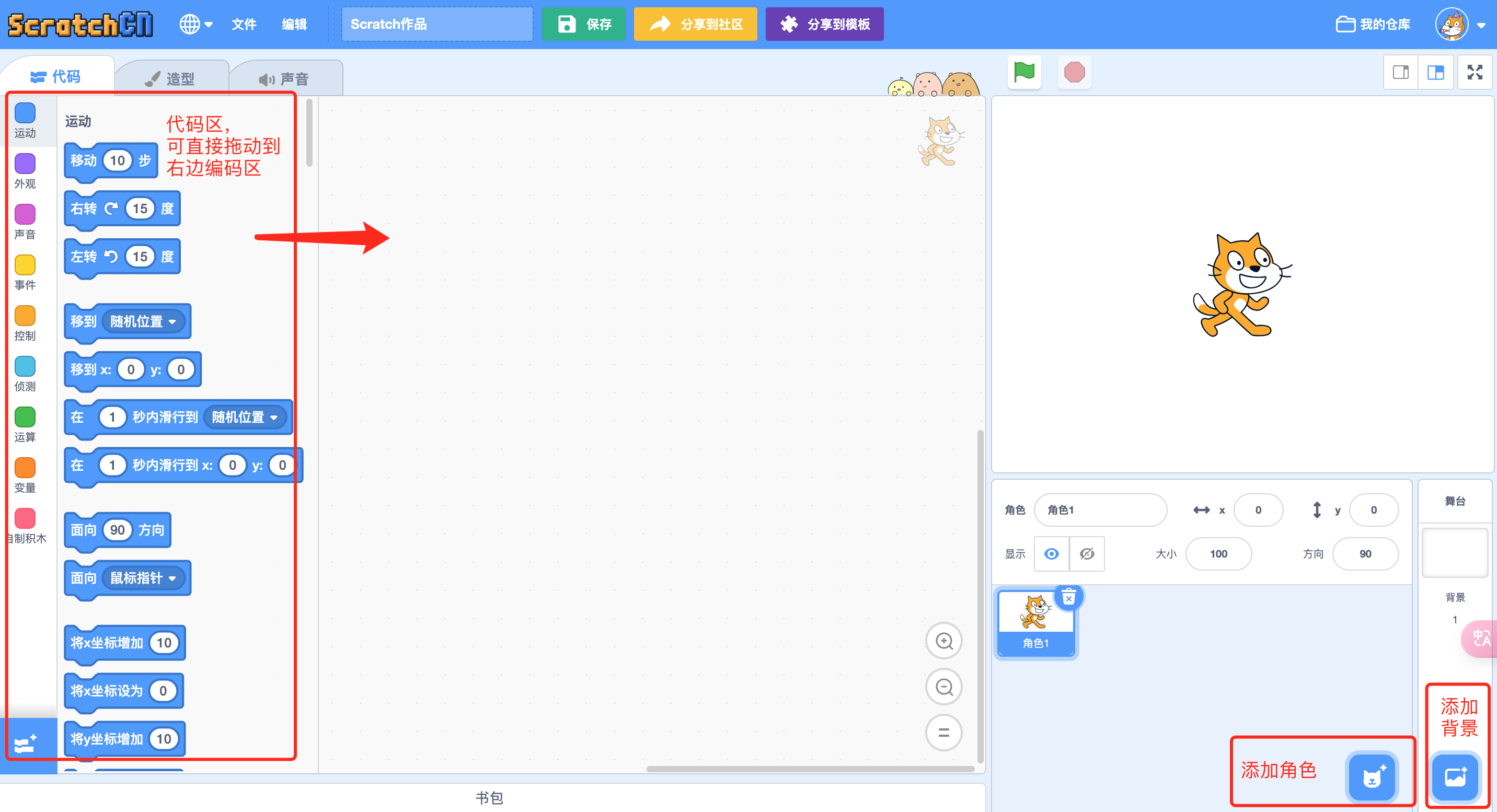The height and width of the screenshot is (812, 1497).
Task: Click the sprite name field 角色1
Action: click(1101, 510)
